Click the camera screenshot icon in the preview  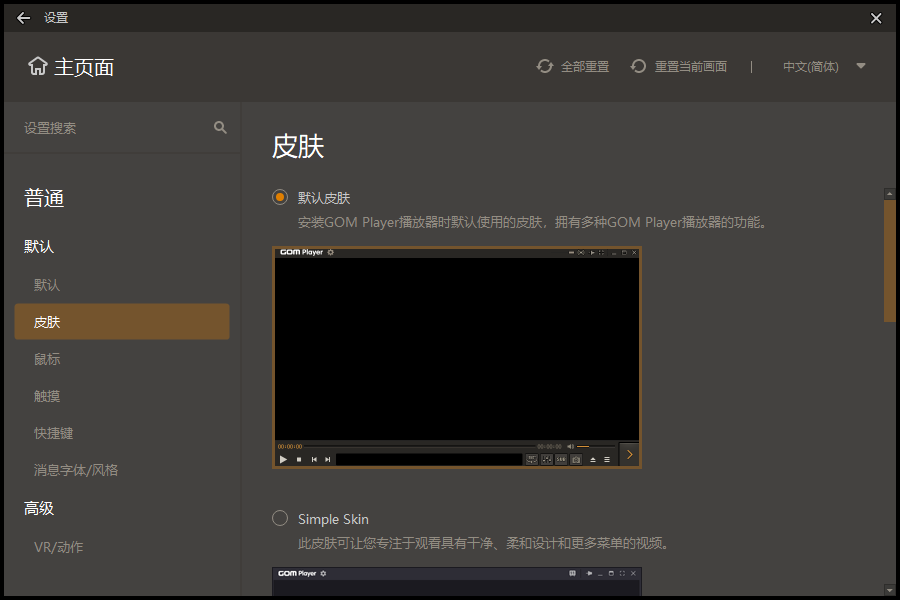pos(576,459)
